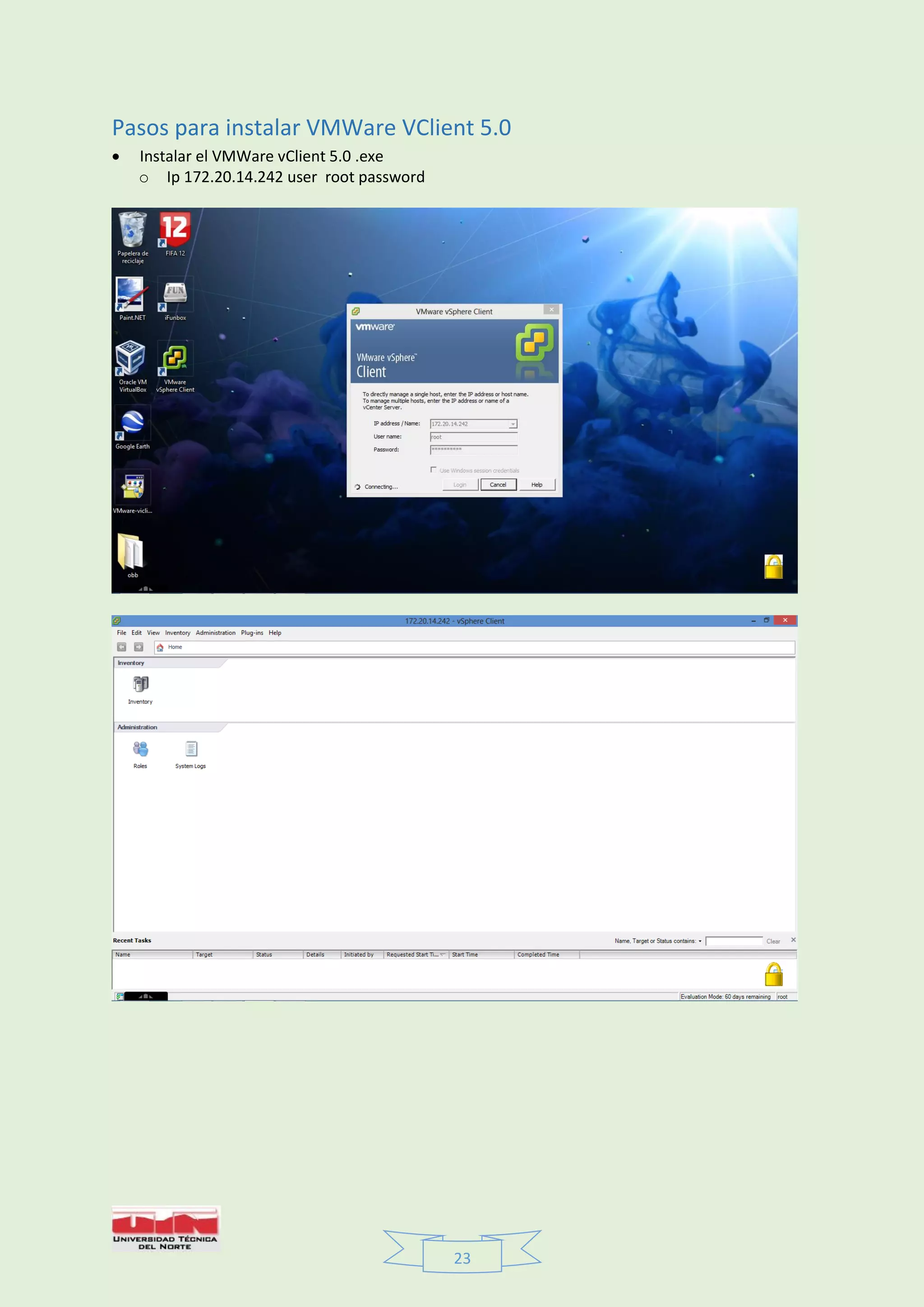Click 'Evaluation Mode: 60 days remaining' status text
924x1307 pixels.
click(725, 997)
